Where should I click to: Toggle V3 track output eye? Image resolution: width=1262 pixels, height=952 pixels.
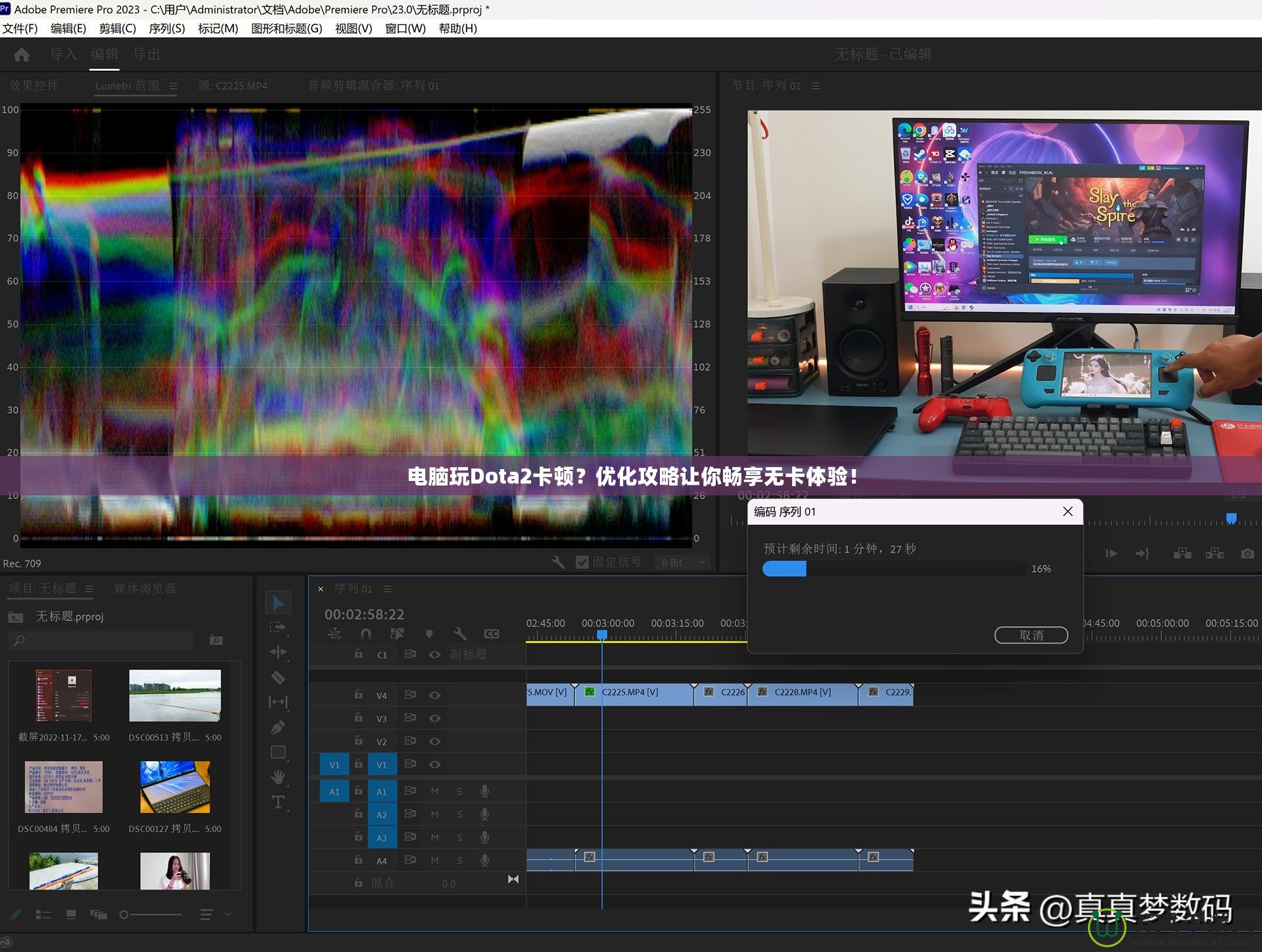tap(434, 718)
